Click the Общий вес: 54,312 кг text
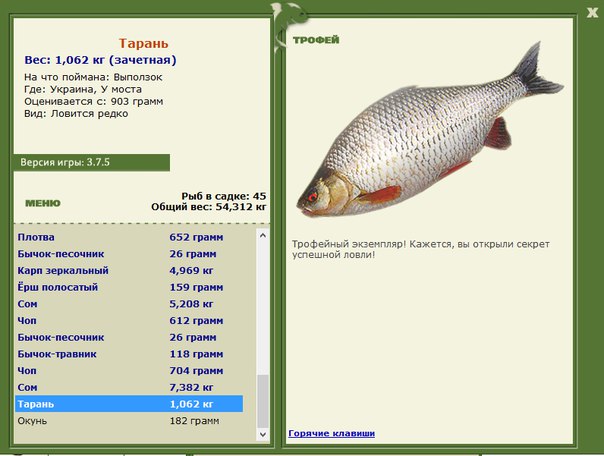Viewport: 604px width, 456px height. point(208,207)
